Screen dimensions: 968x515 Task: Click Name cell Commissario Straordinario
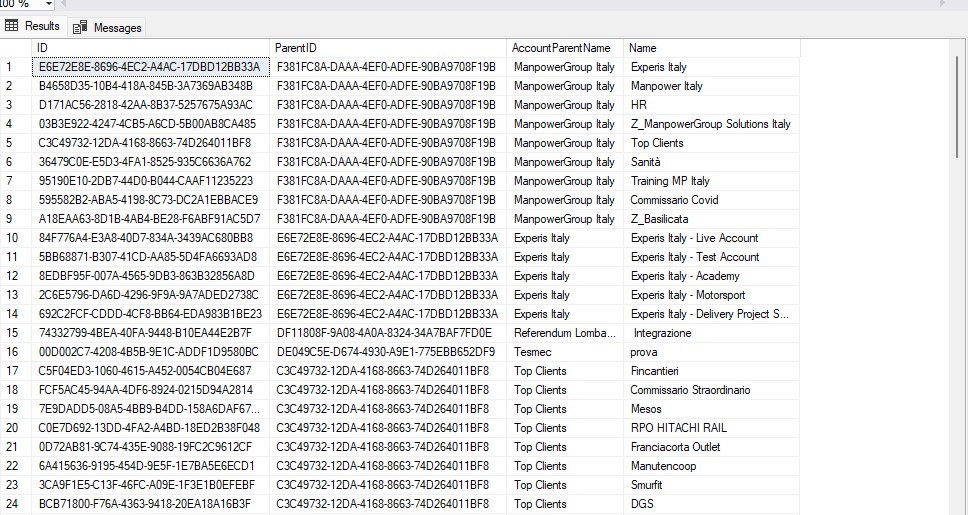[712, 390]
